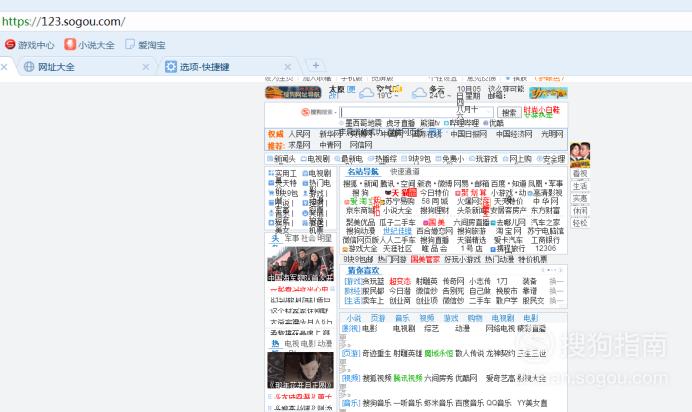
Task: Open the 人民网 link
Action: tap(299, 134)
